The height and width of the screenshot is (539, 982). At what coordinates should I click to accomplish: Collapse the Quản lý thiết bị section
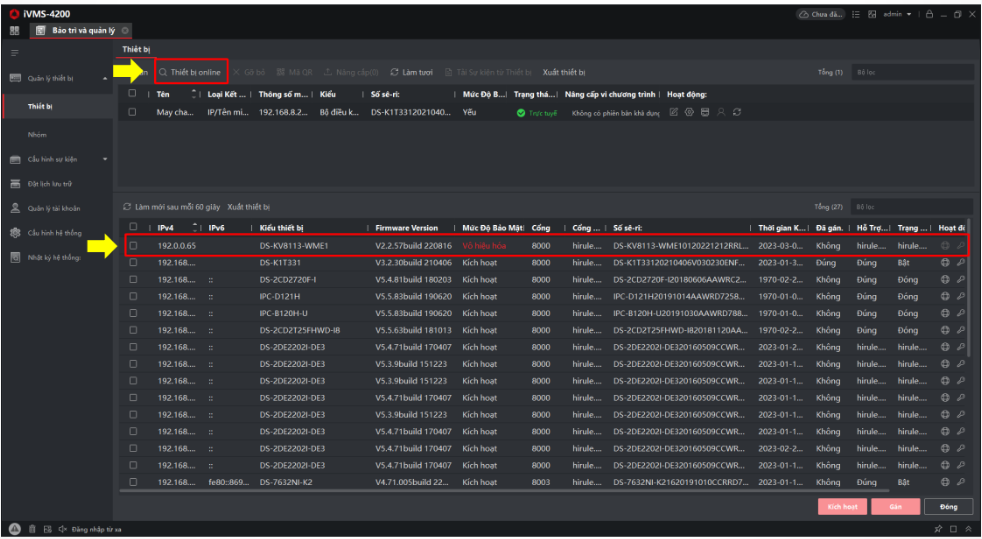pos(105,78)
